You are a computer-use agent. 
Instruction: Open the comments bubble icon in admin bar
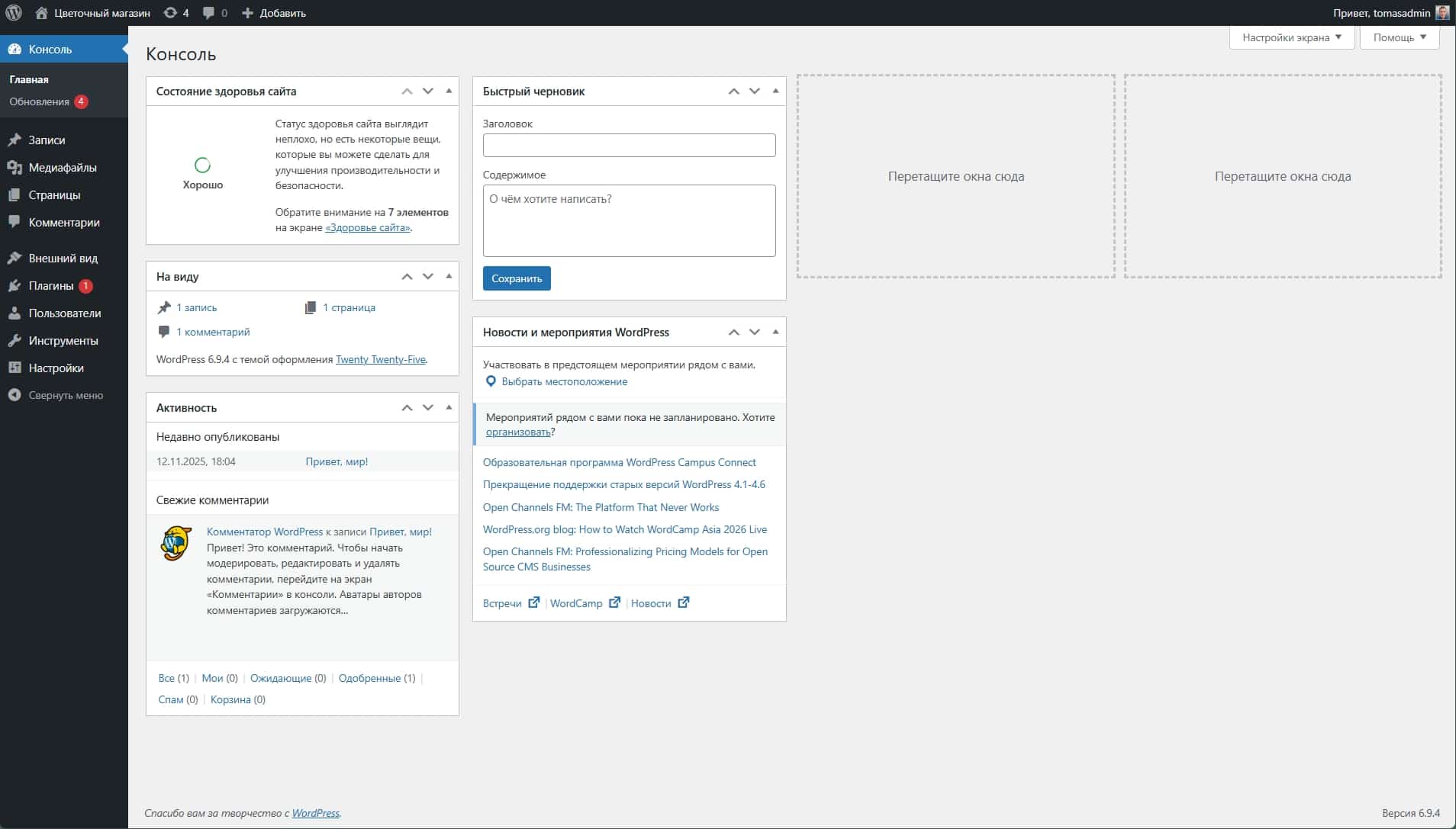208,13
